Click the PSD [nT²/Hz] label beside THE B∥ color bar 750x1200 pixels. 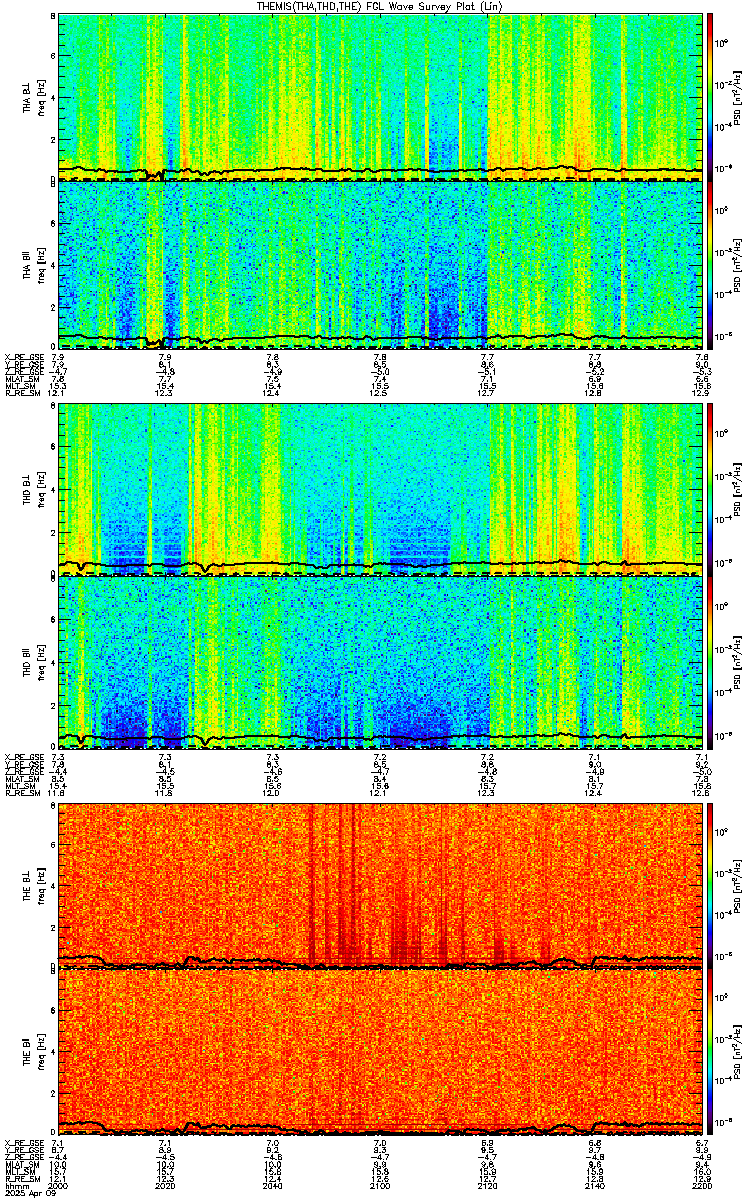737,1053
